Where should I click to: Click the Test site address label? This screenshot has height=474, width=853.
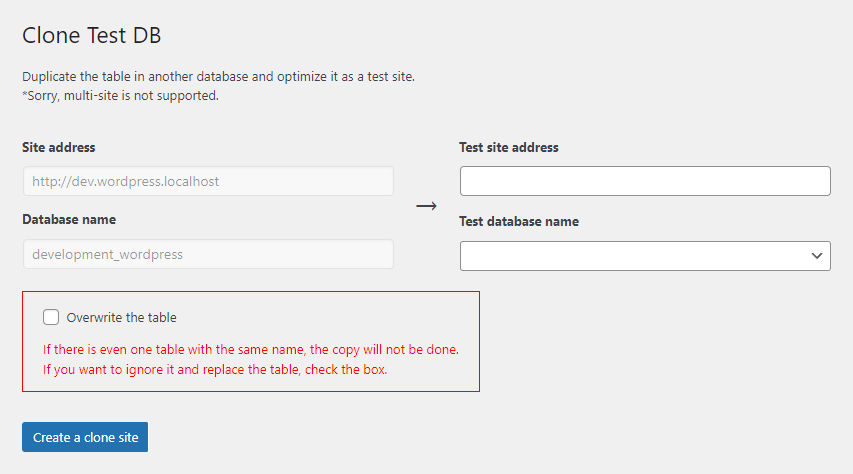click(x=509, y=147)
